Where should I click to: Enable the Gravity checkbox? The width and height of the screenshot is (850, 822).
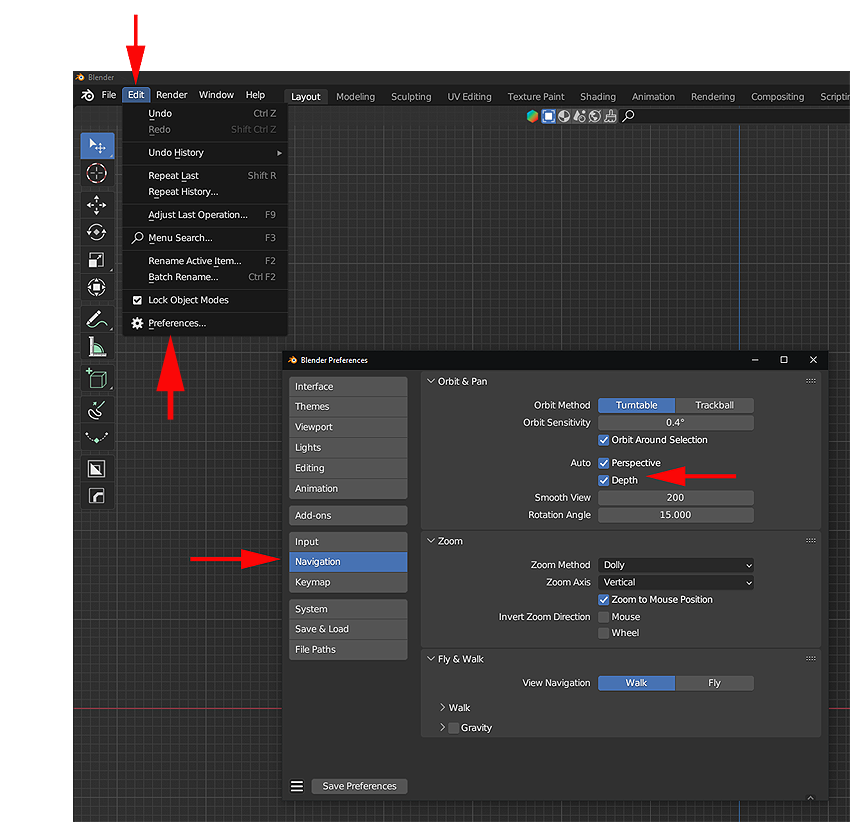[x=454, y=728]
